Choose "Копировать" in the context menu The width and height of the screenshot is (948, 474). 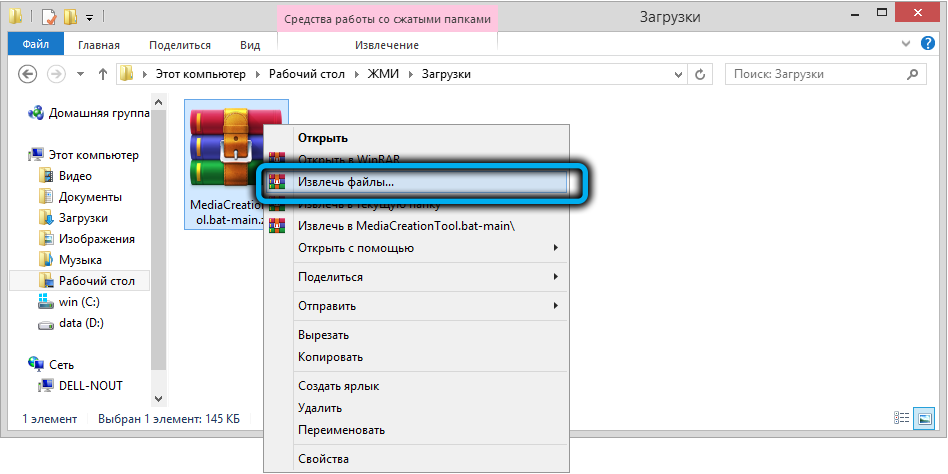pos(330,357)
